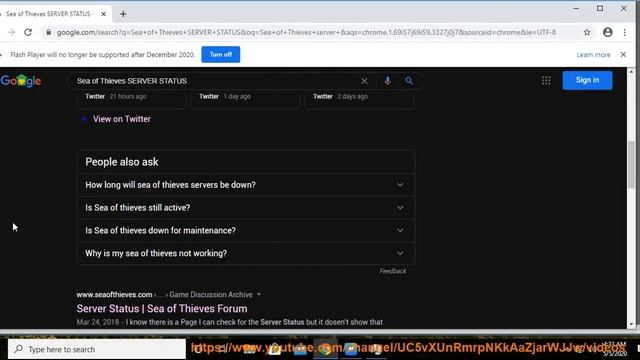Minimize the Chrome window
This screenshot has height=360, width=640.
(576, 9)
